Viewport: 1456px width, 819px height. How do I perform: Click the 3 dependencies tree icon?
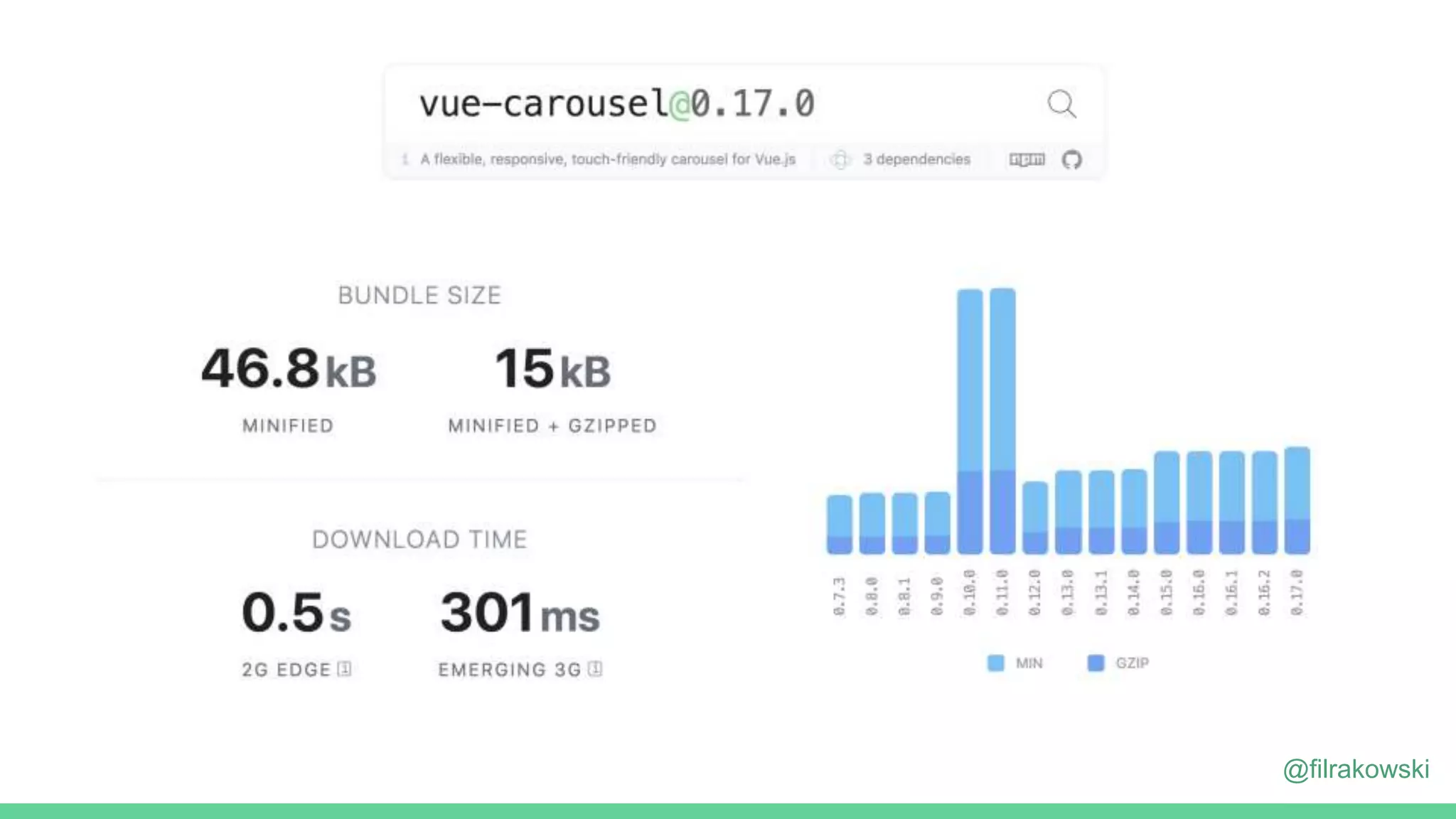[x=840, y=159]
